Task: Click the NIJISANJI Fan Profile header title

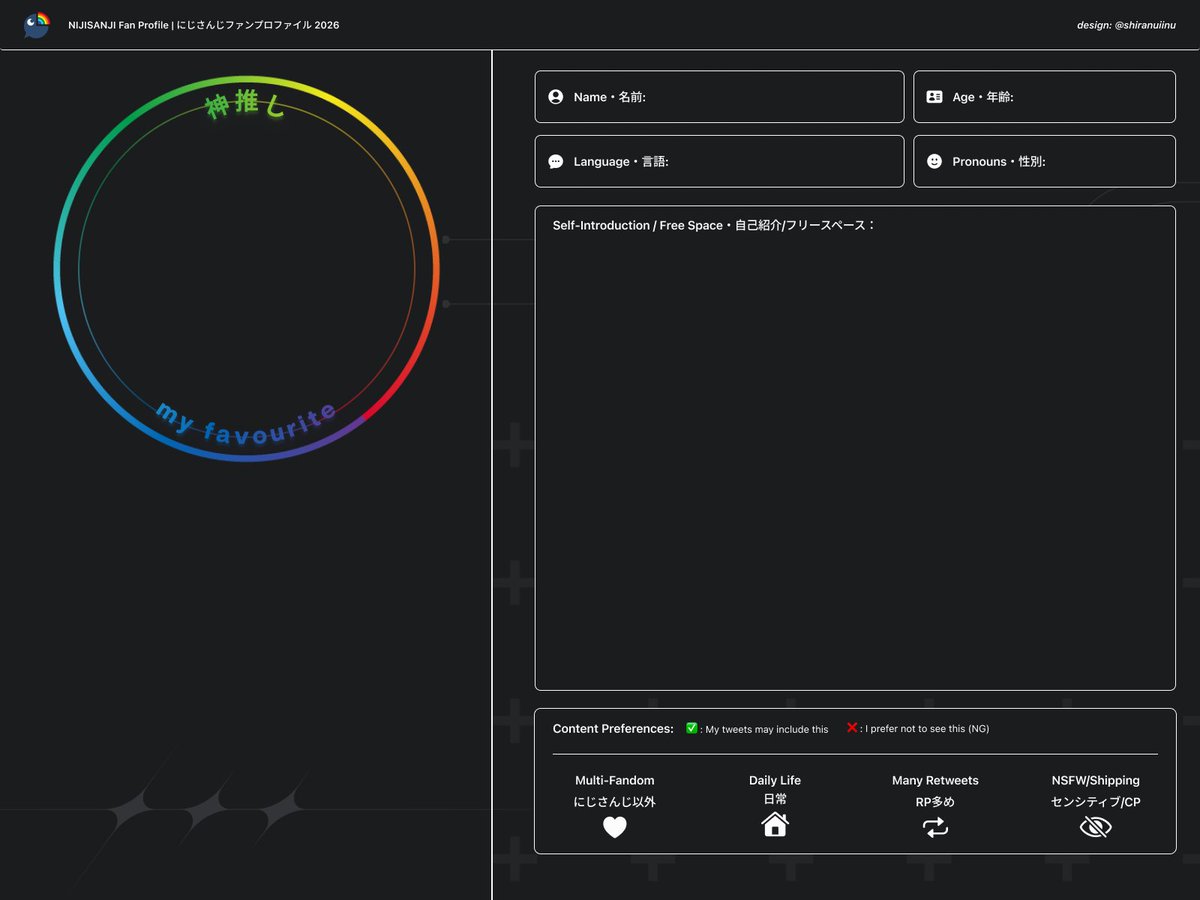Action: 203,25
